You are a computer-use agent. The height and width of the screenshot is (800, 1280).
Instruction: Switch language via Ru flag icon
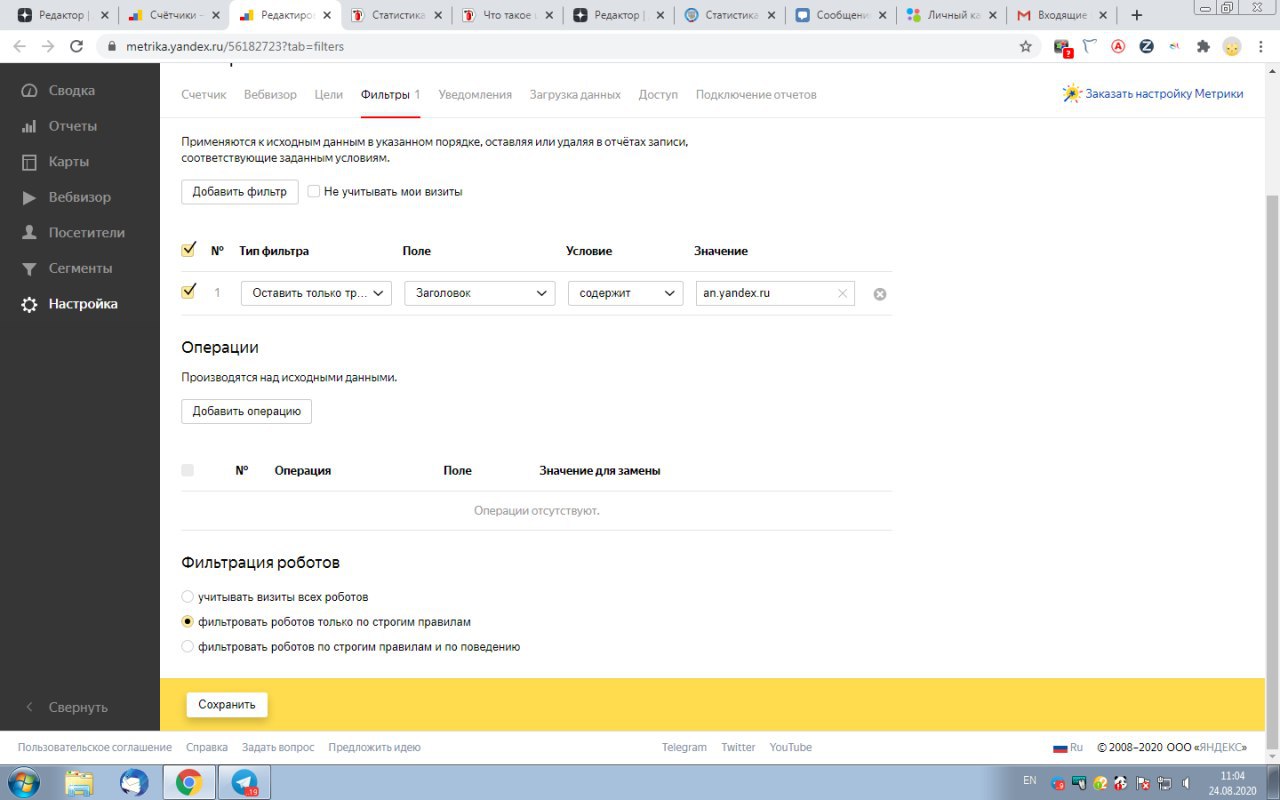tap(1060, 748)
